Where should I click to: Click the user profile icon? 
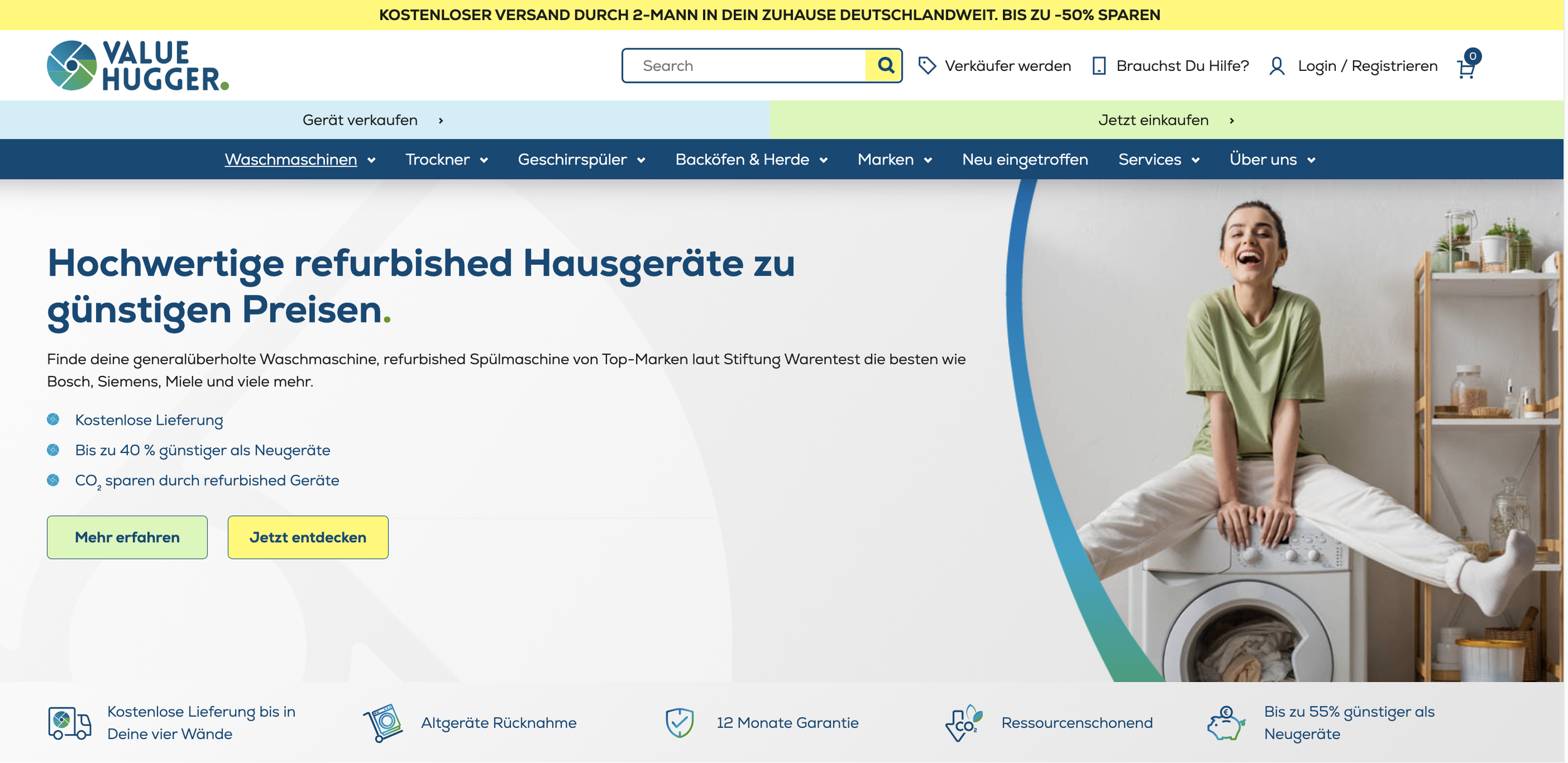tap(1277, 65)
